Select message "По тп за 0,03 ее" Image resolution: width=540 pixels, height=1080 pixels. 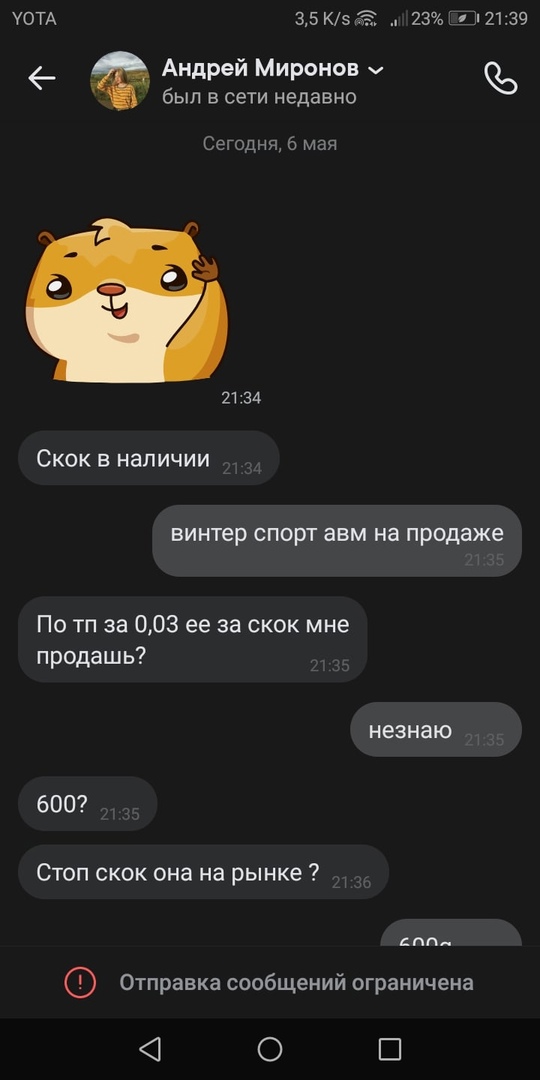[x=192, y=639]
